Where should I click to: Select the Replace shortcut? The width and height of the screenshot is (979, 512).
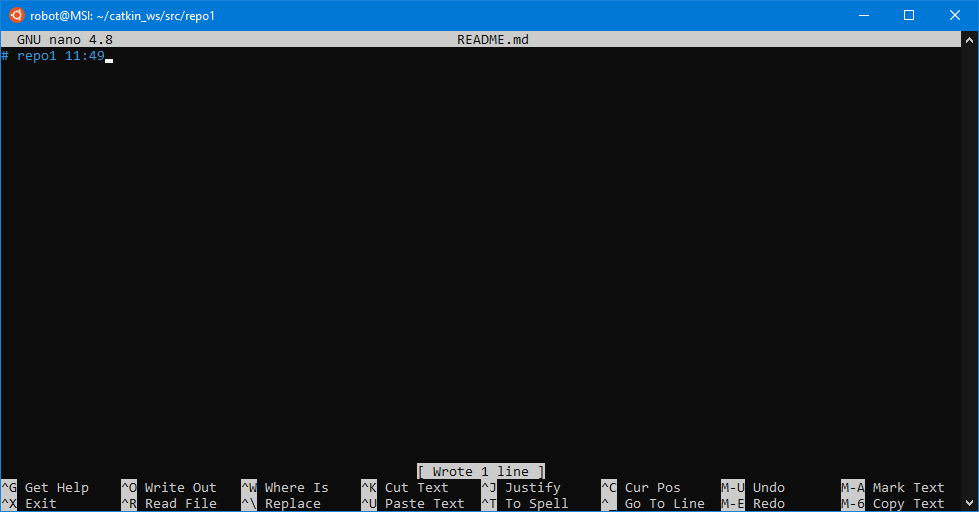(292, 504)
